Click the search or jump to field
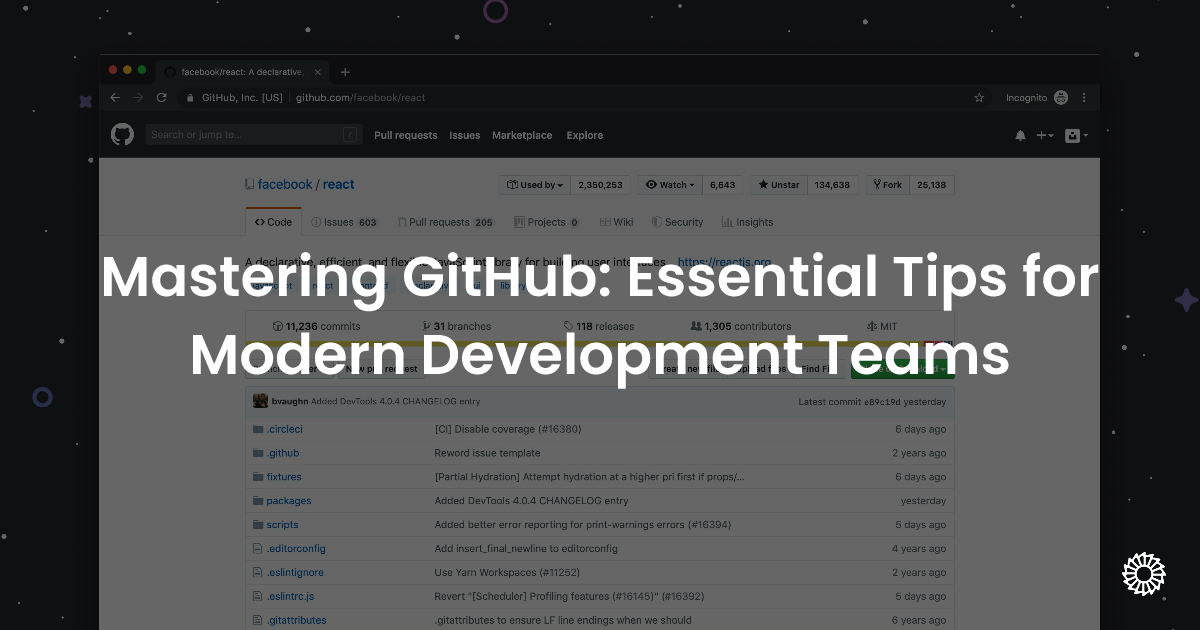1200x630 pixels. tap(253, 134)
